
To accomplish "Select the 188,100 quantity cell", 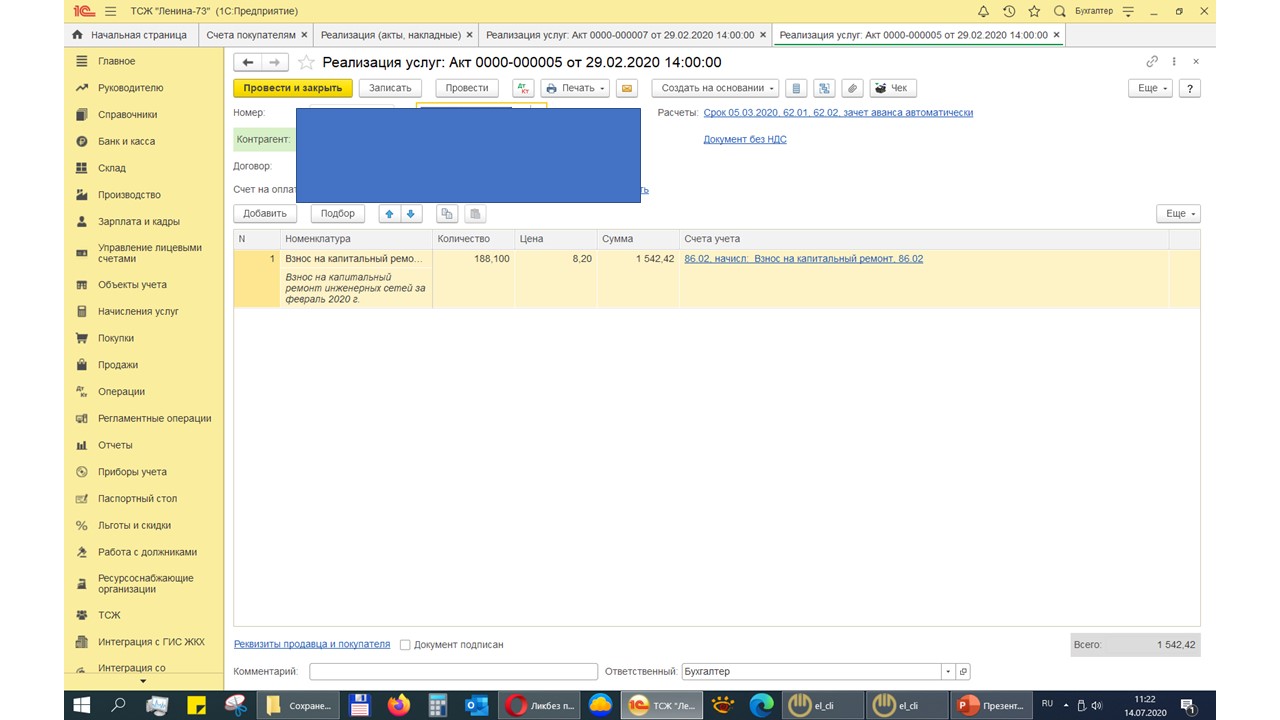I will click(473, 259).
